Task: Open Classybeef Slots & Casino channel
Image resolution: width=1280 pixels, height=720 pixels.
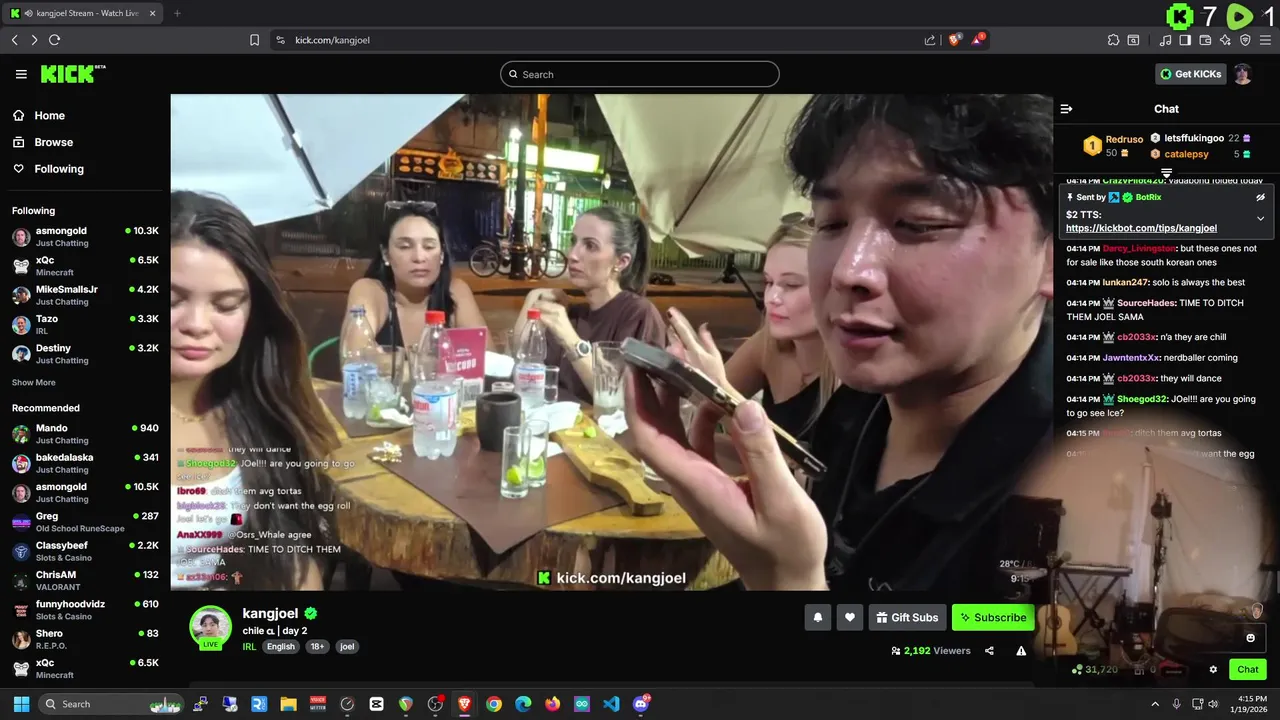Action: click(85, 551)
